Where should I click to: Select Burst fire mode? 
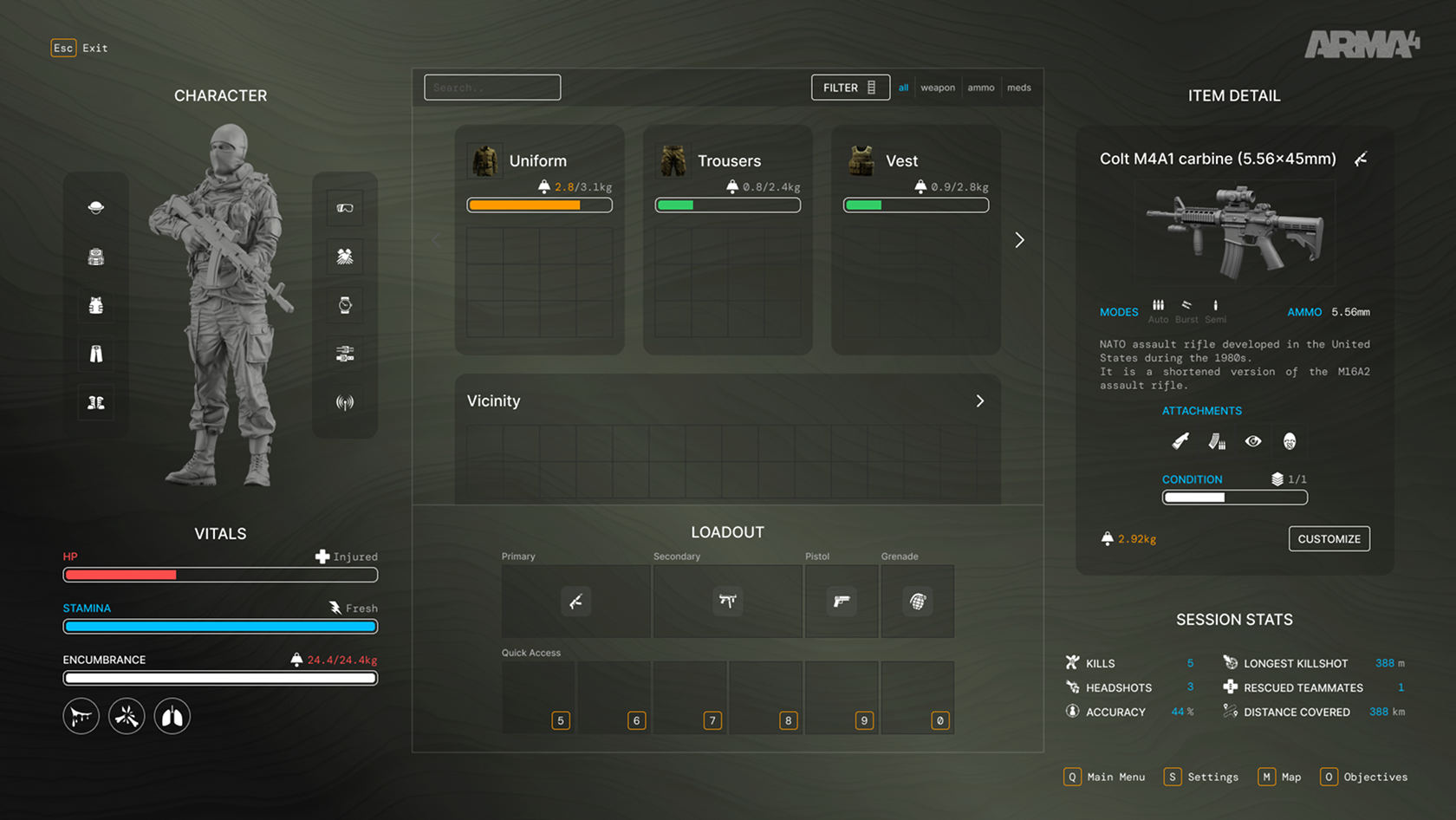coord(1186,311)
